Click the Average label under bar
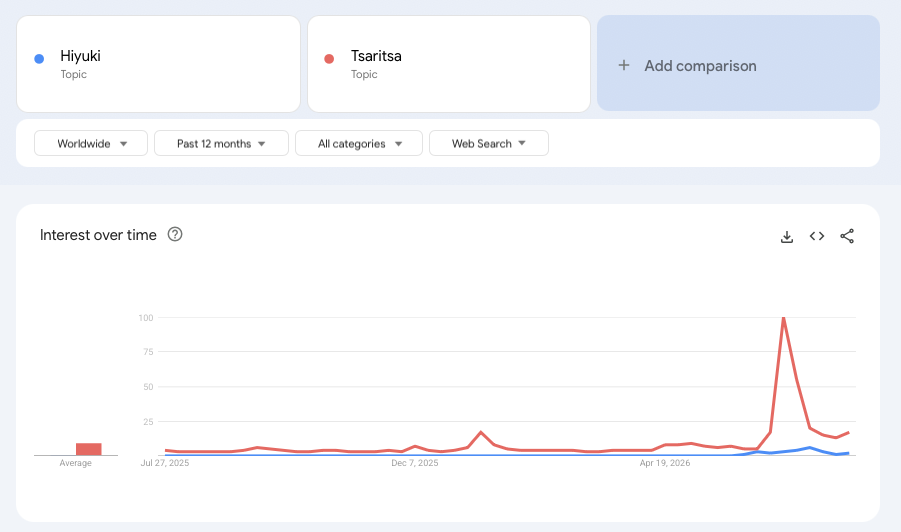This screenshot has height=532, width=901. (x=75, y=463)
